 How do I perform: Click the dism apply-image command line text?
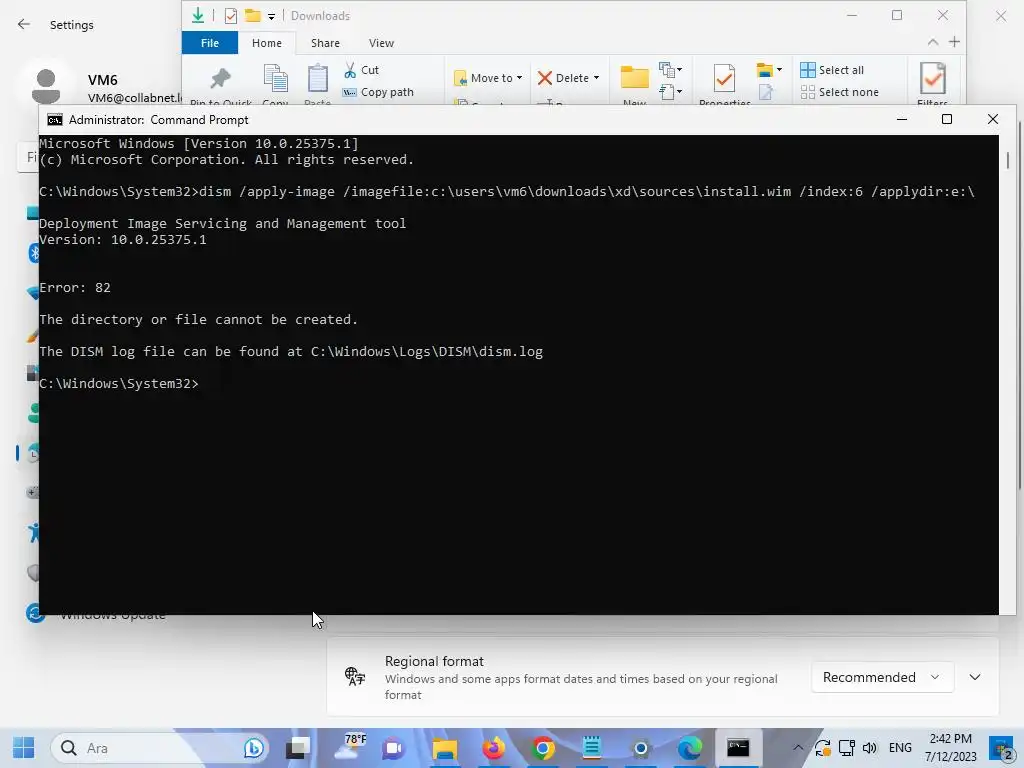point(586,191)
